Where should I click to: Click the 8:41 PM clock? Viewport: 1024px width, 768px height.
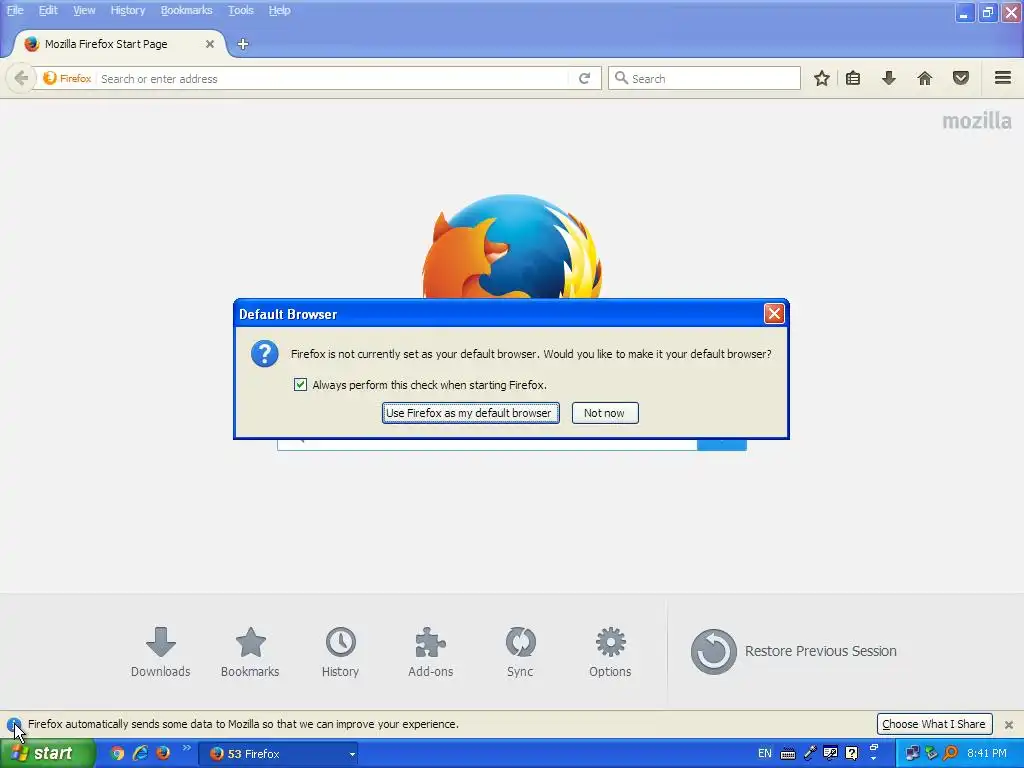click(x=987, y=754)
